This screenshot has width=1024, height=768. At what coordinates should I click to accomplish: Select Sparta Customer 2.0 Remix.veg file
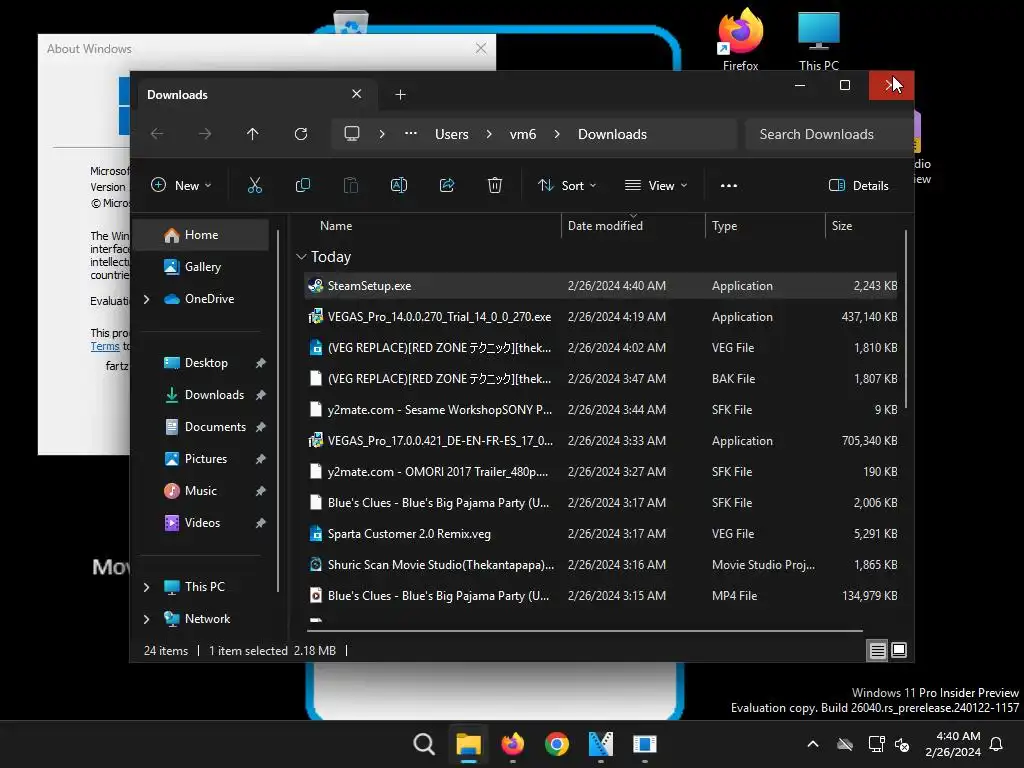tap(601, 534)
